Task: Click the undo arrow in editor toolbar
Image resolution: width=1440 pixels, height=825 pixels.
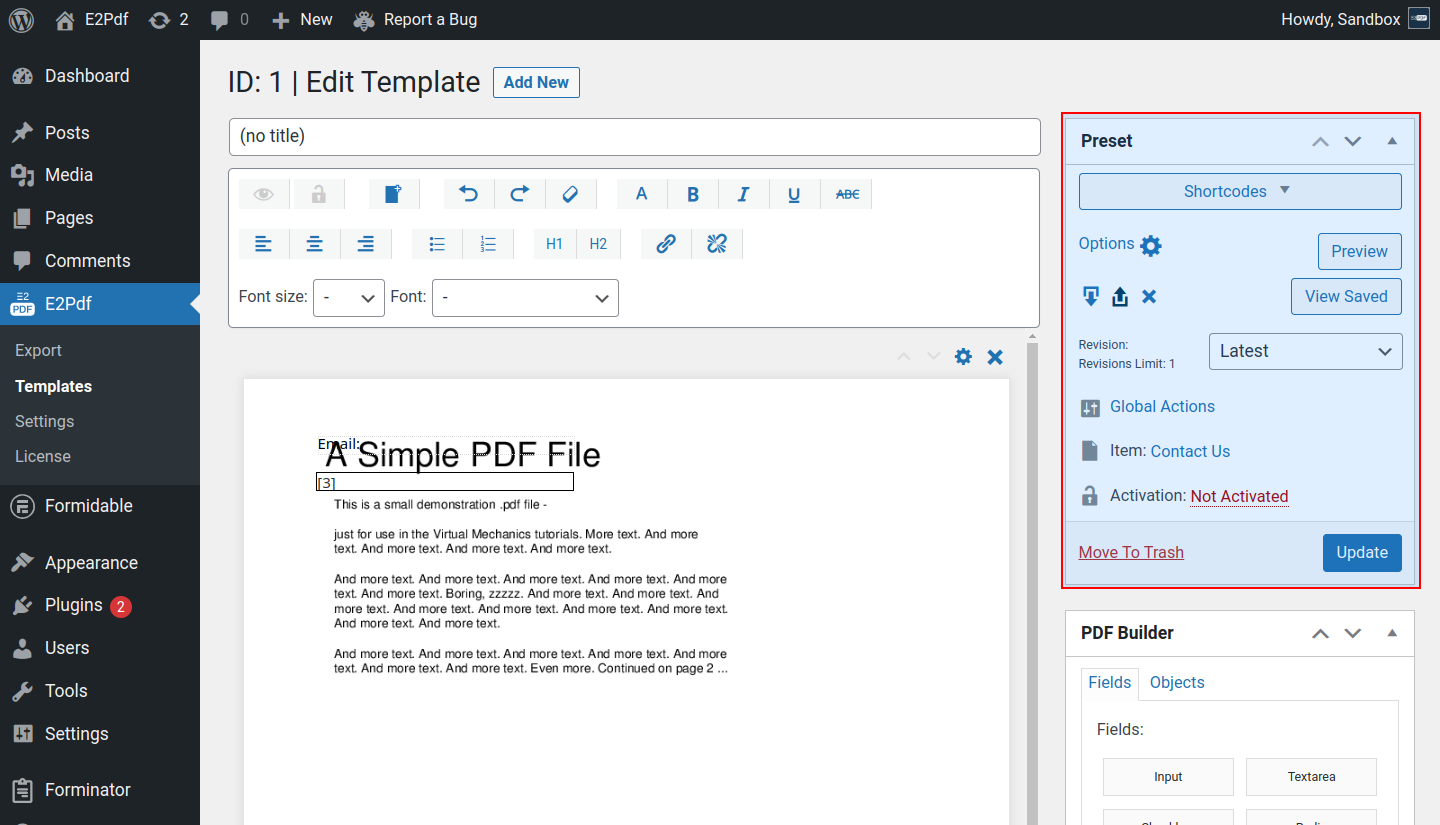Action: point(468,194)
